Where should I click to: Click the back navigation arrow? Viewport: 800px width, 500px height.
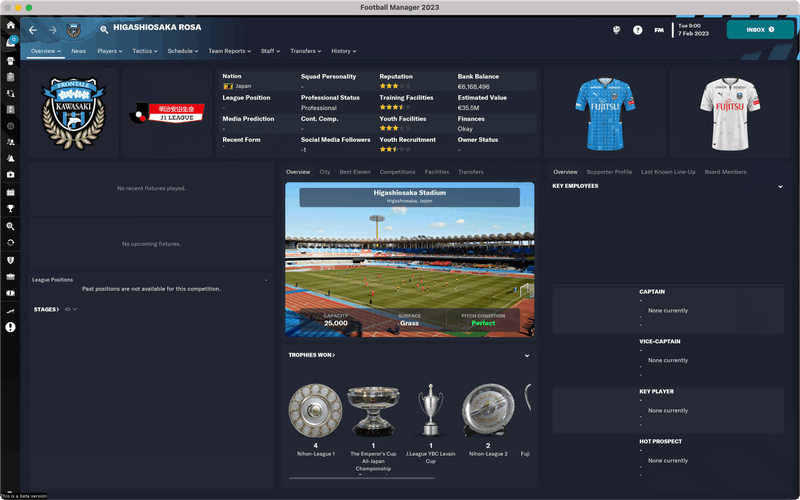33,30
